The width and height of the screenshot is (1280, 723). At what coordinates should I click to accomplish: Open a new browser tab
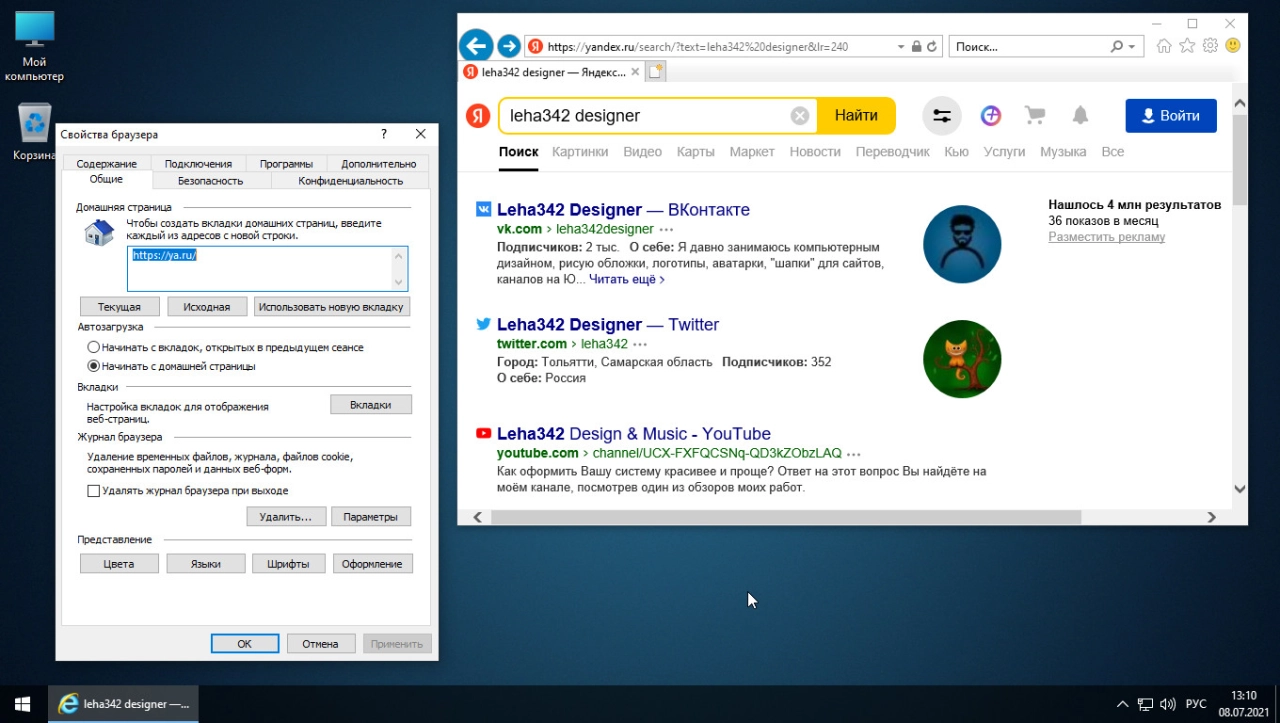tap(655, 72)
